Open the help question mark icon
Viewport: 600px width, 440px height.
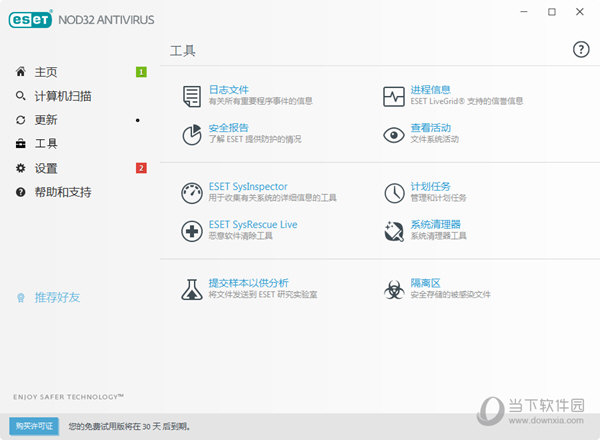coord(581,49)
